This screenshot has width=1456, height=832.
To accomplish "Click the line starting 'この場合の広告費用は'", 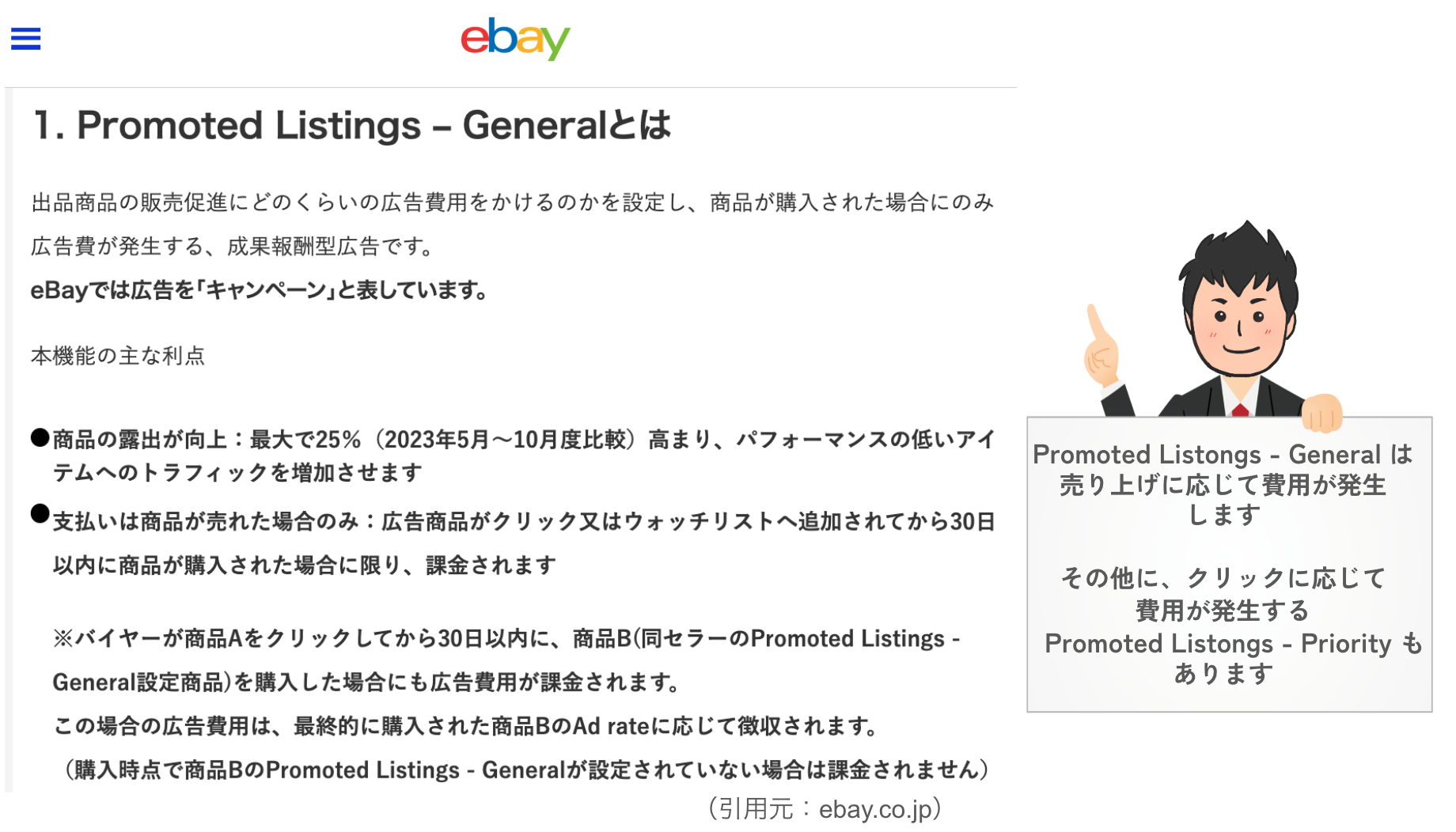I will (x=465, y=726).
